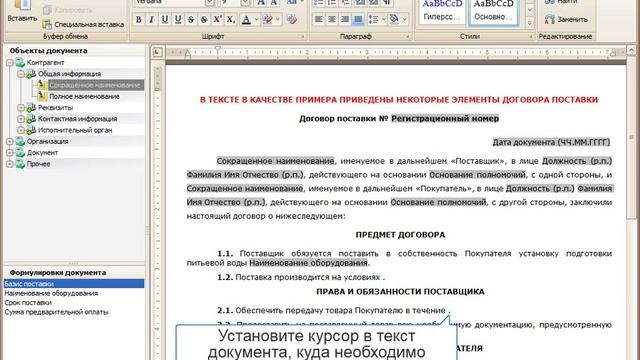640x360 pixels.
Task: Expand the Прочее tree node
Action: point(10,164)
